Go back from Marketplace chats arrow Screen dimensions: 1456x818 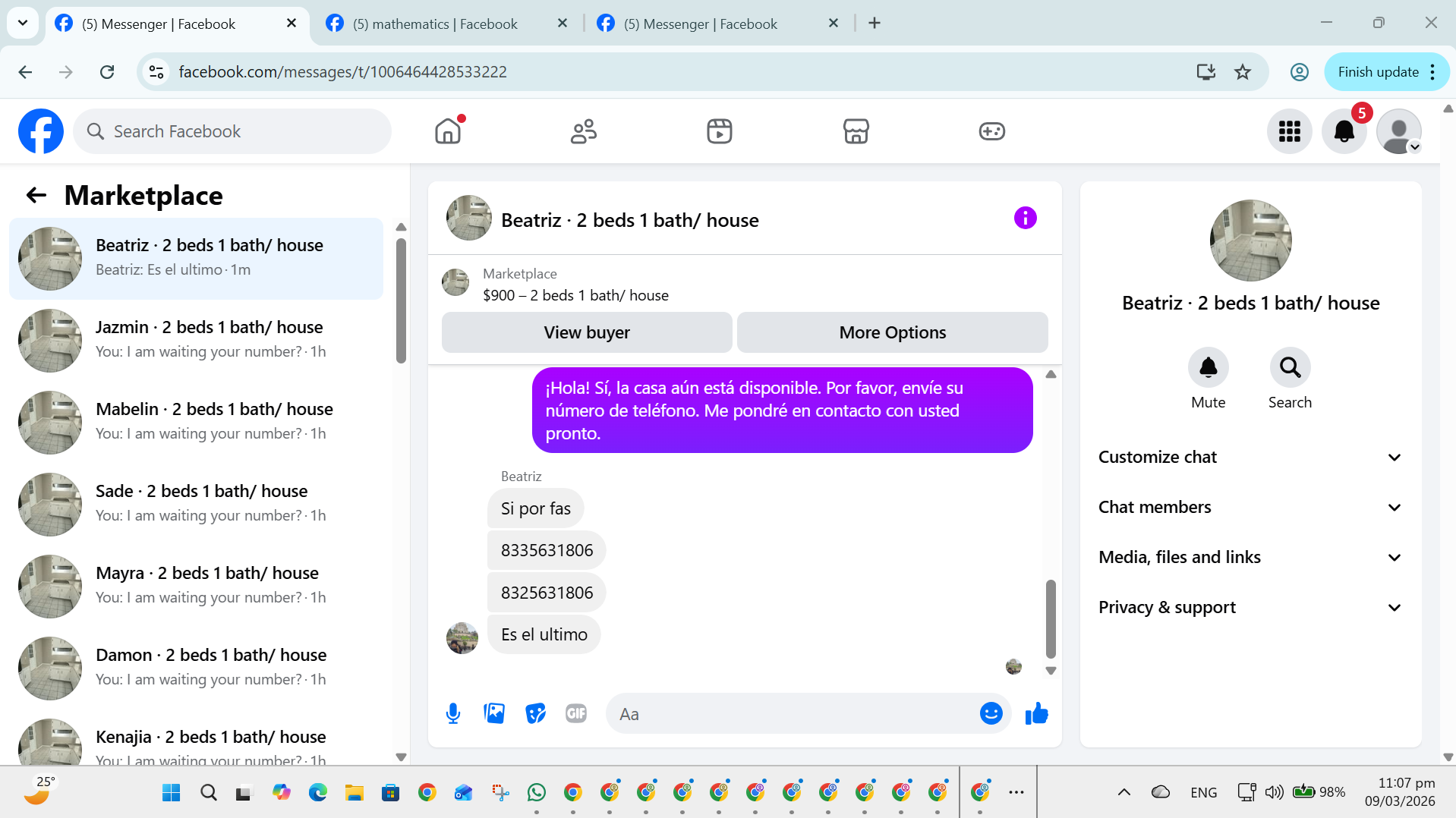[x=36, y=196]
